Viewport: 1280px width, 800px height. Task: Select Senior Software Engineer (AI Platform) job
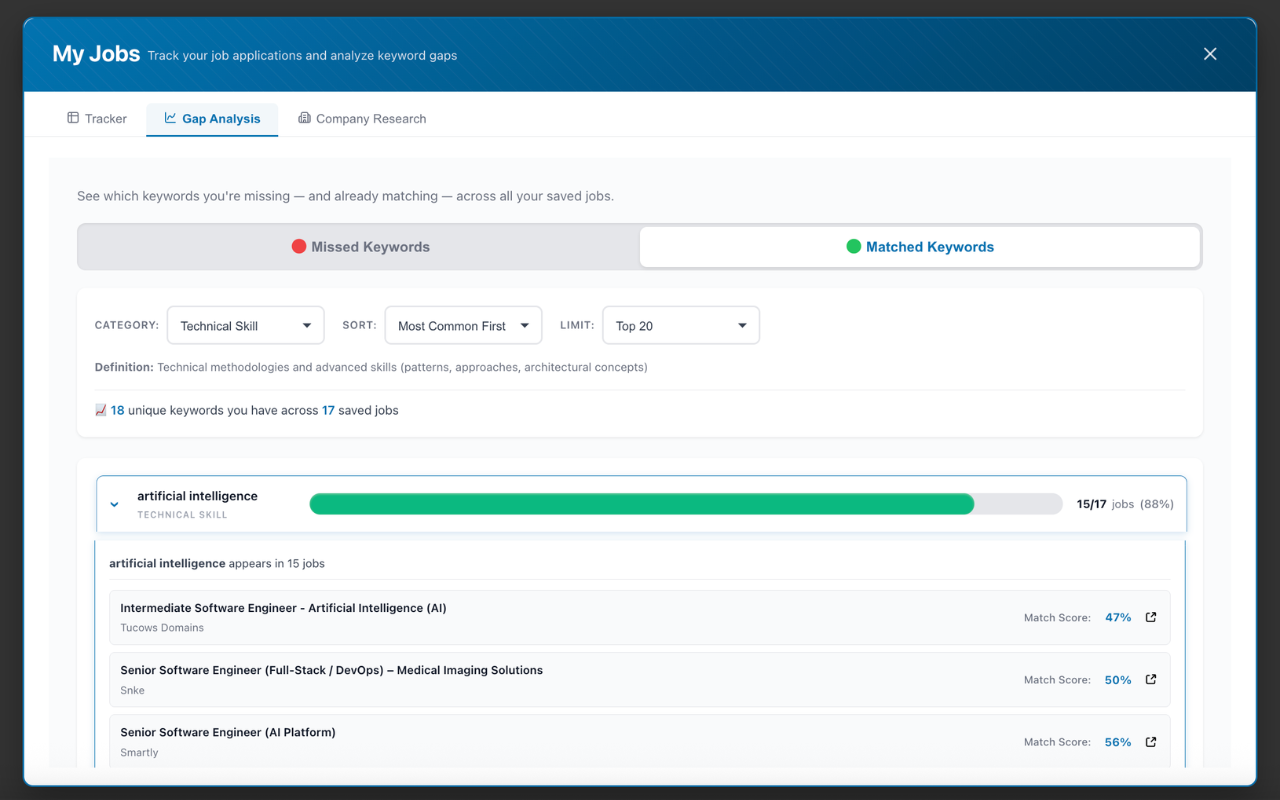point(640,741)
